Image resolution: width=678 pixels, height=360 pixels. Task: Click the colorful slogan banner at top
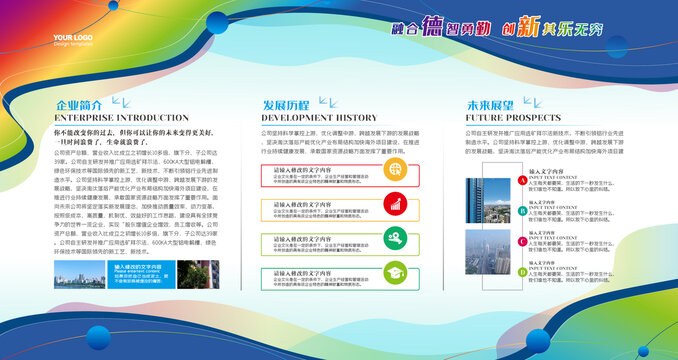pyautogui.click(x=497, y=27)
